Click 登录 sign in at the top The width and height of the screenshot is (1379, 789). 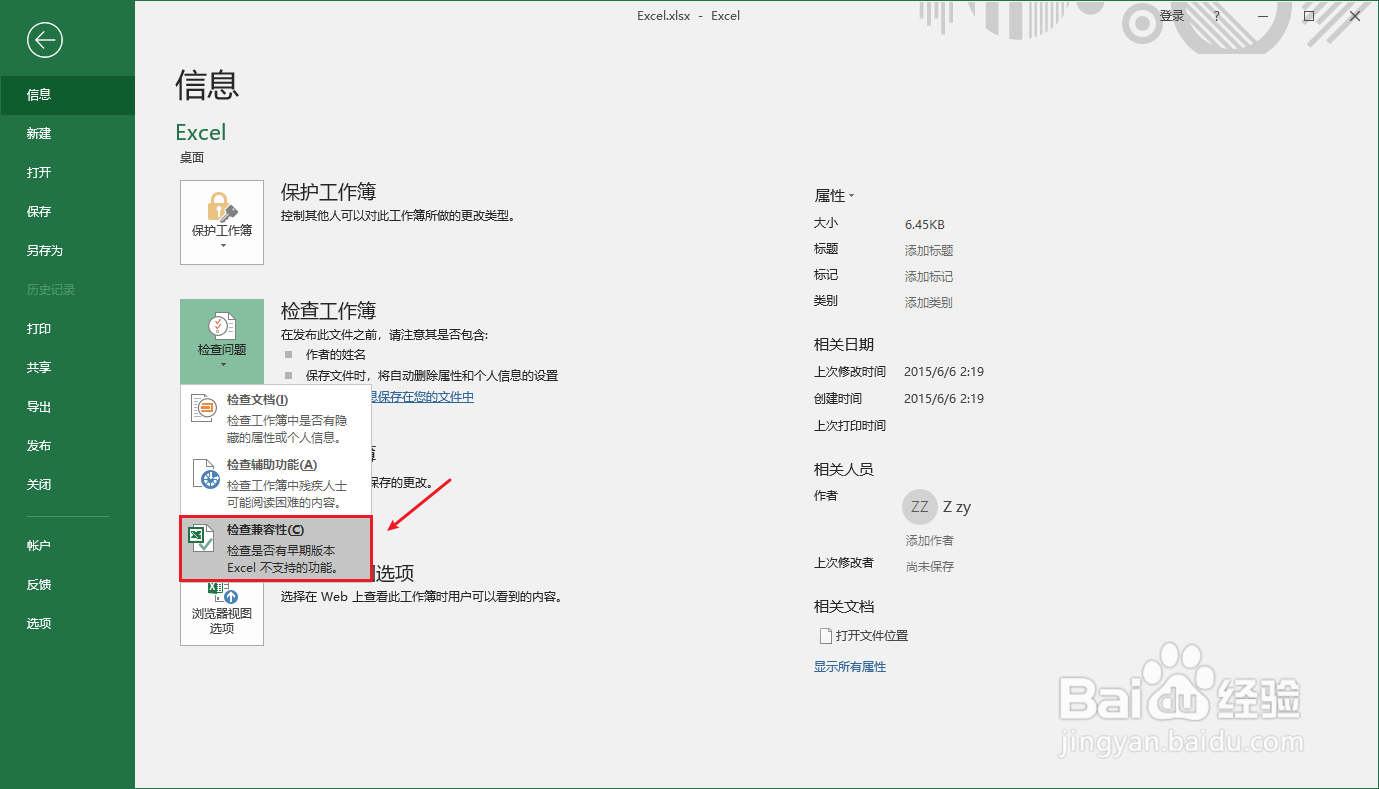click(1172, 16)
